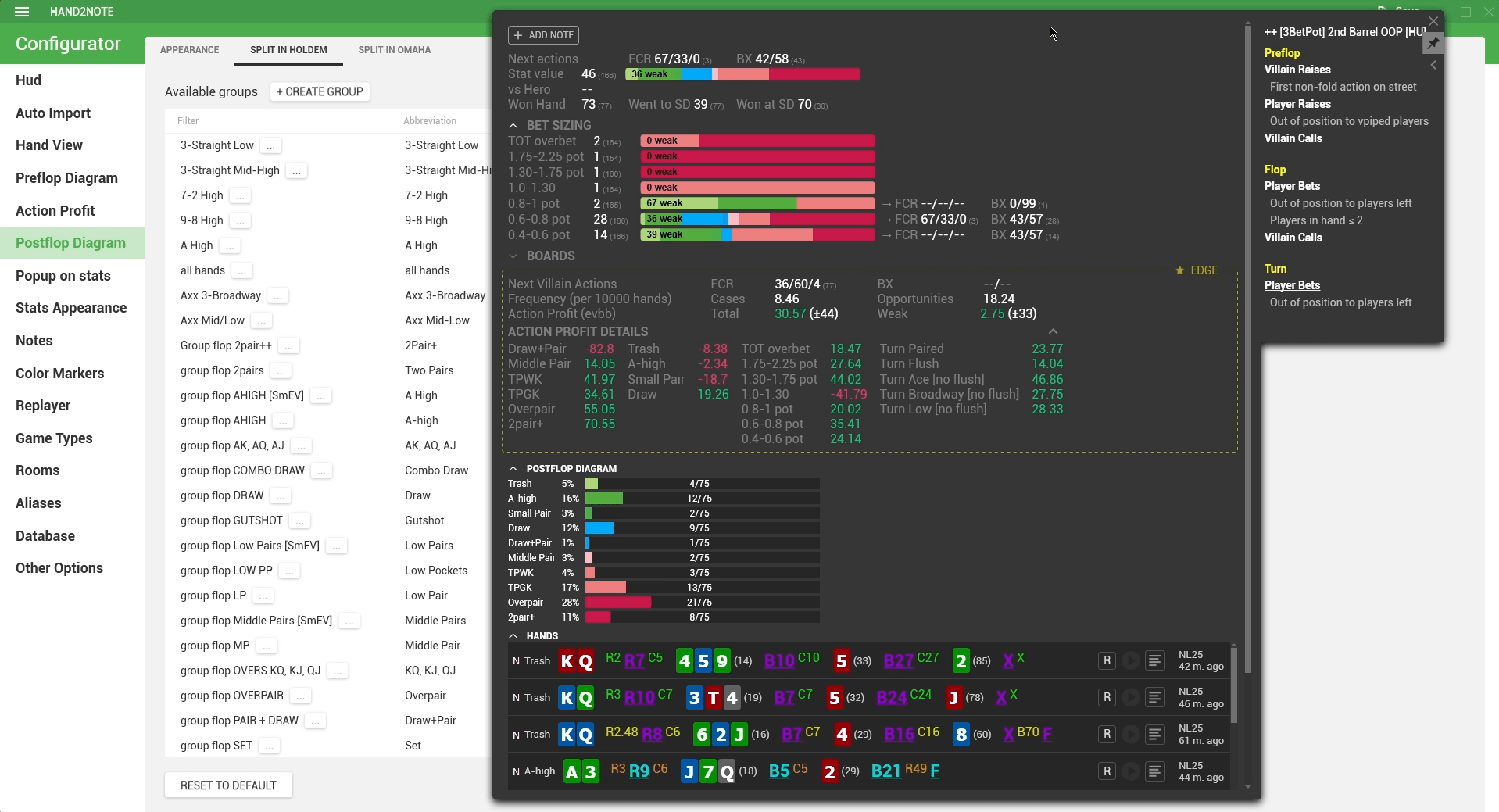This screenshot has height=812, width=1499.
Task: Click the left arrow under the pin icon
Action: tap(1433, 66)
